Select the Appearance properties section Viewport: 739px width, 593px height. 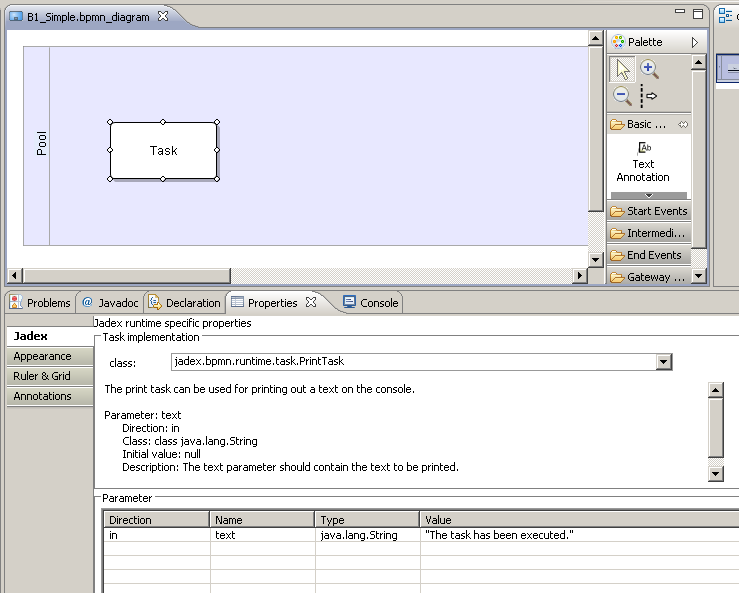(42, 356)
